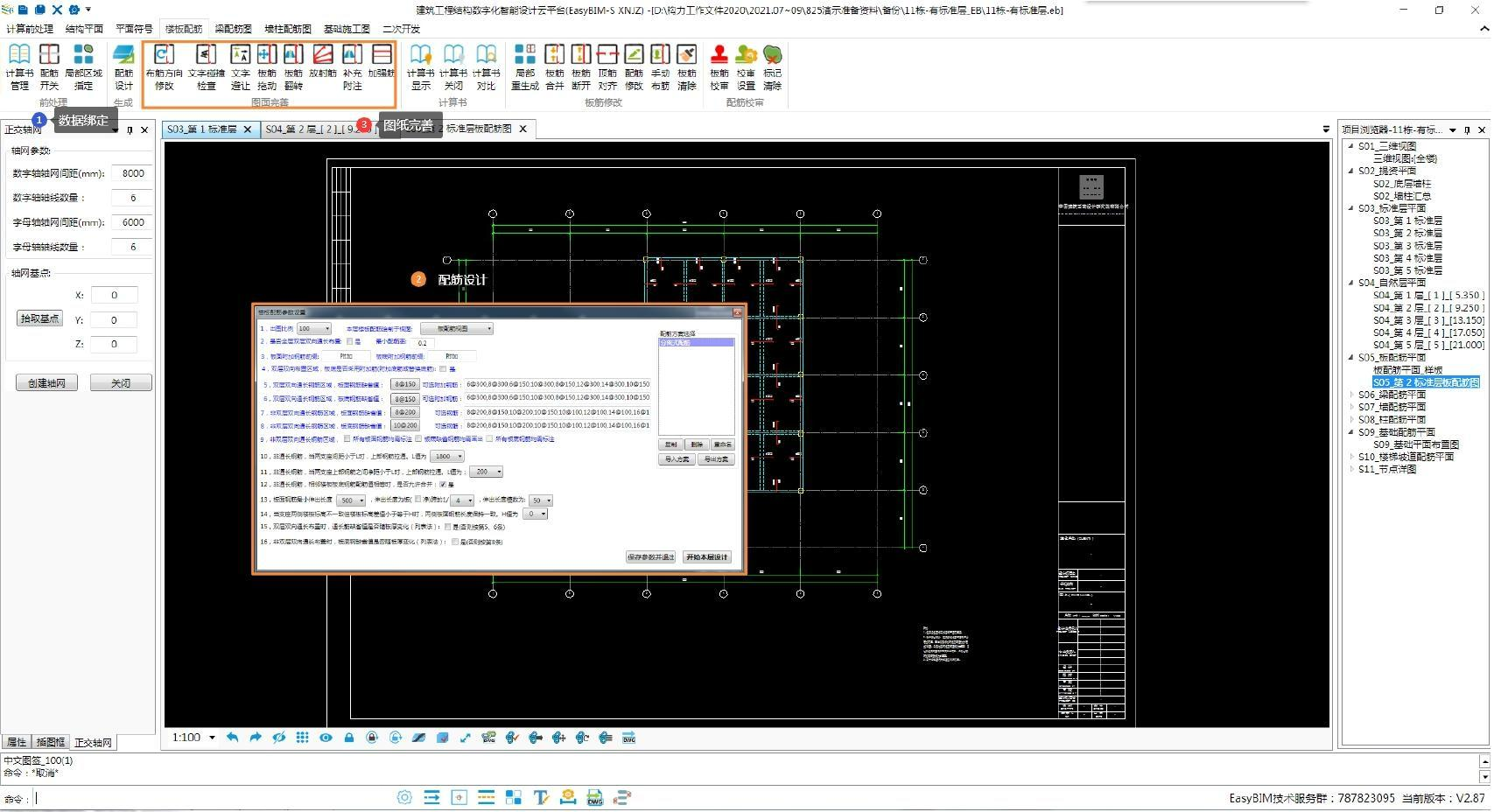Image resolution: width=1494 pixels, height=812 pixels.
Task: Toggle the eye visibility icon below canvas
Action: [x=326, y=738]
